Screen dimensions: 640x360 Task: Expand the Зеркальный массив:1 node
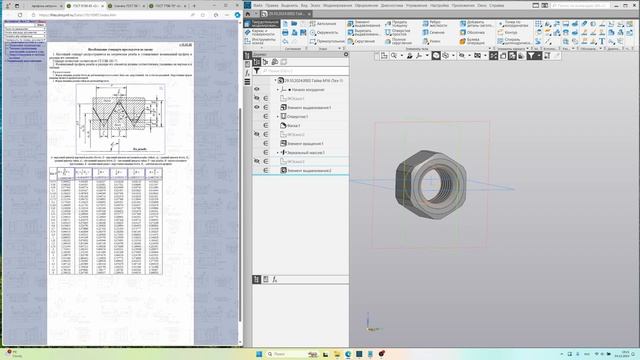tap(278, 152)
